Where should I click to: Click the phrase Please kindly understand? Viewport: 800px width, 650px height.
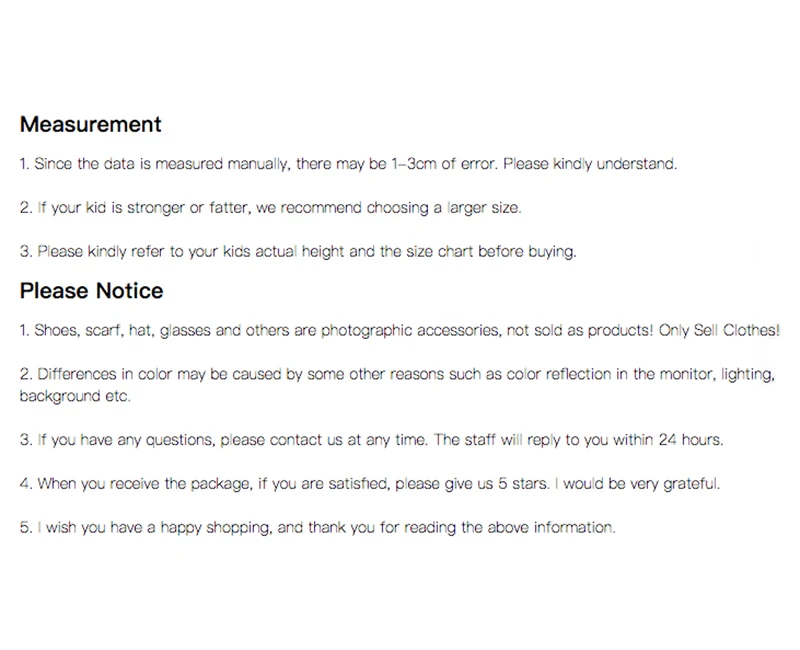(x=590, y=164)
